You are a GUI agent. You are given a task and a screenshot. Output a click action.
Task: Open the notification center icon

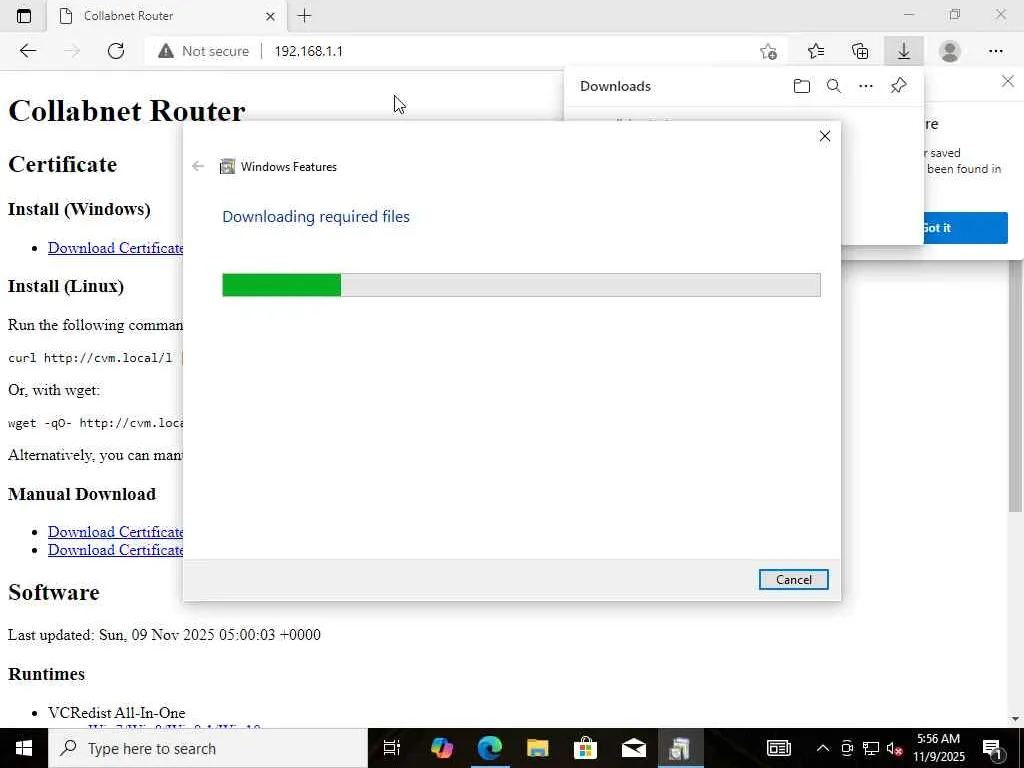993,748
